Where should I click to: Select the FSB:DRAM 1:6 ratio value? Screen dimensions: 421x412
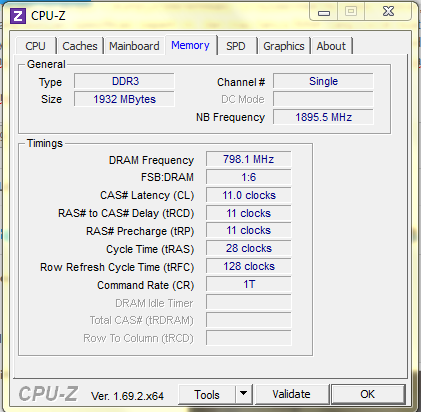pos(249,177)
